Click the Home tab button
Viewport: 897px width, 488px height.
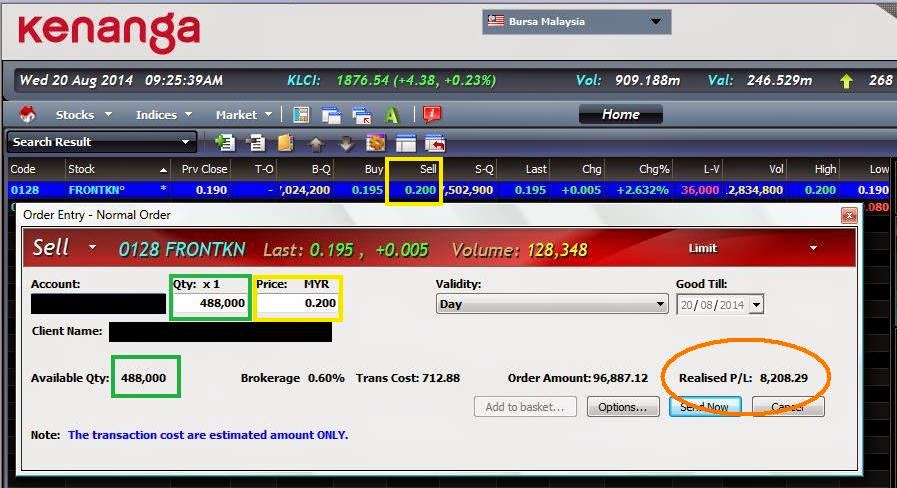621,114
